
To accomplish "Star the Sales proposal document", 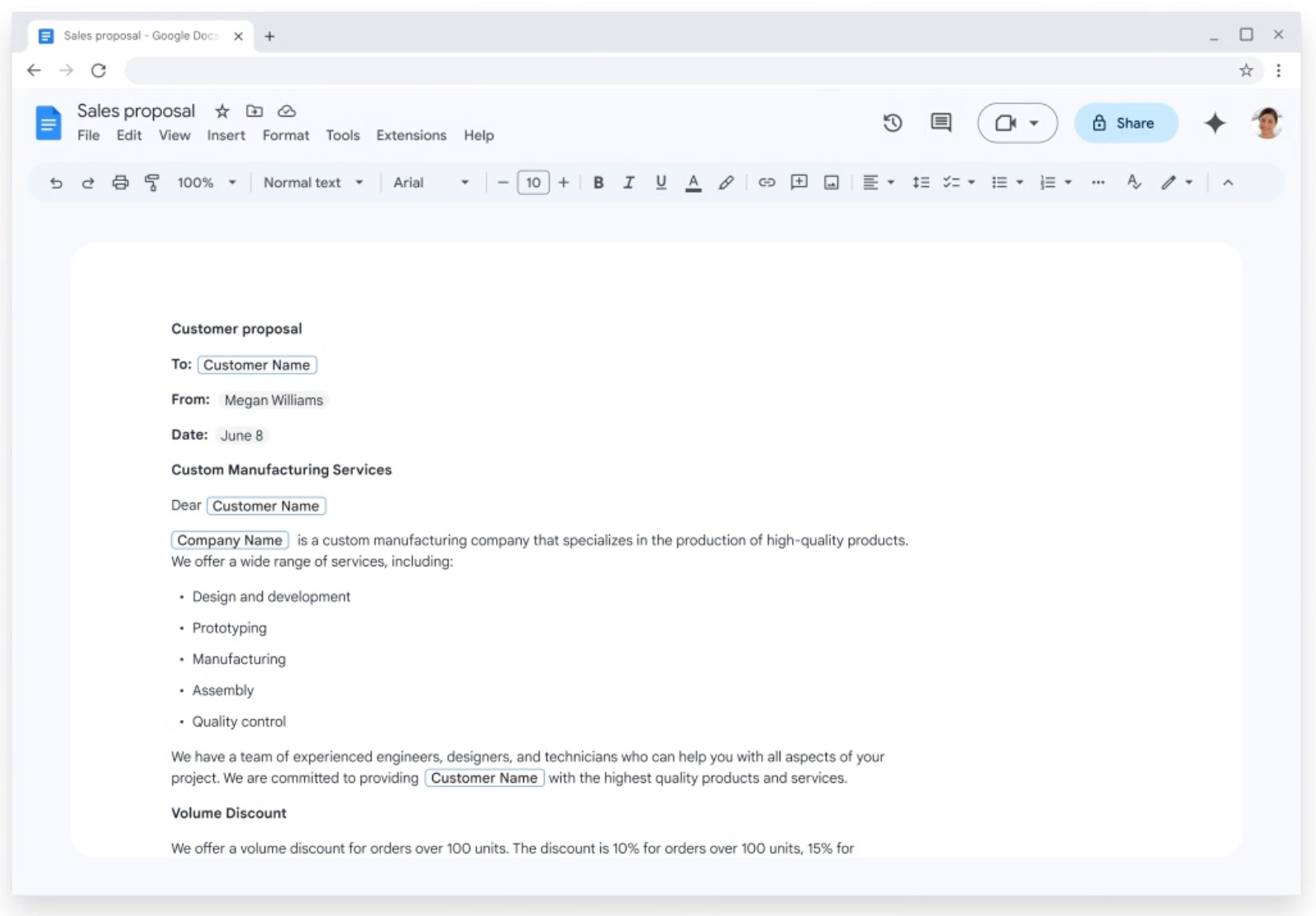I will pyautogui.click(x=222, y=111).
